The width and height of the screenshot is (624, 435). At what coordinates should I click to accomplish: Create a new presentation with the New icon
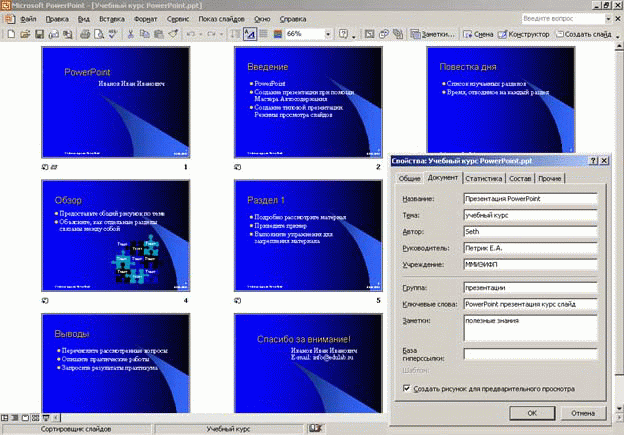coord(11,34)
